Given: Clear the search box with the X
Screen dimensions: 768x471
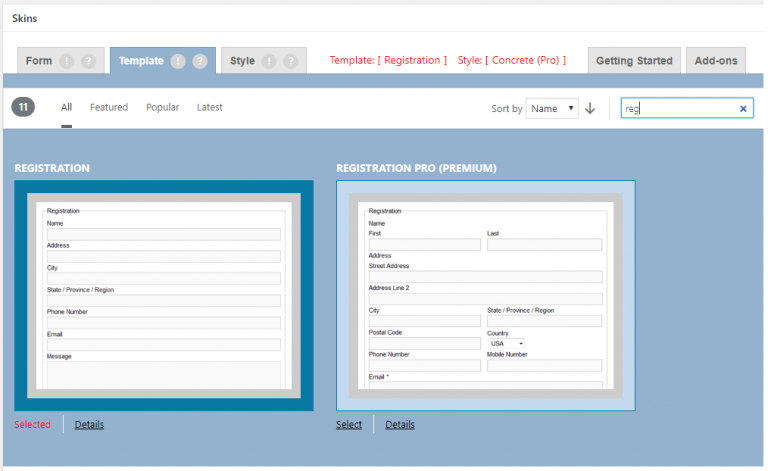Looking at the screenshot, I should click(x=743, y=108).
